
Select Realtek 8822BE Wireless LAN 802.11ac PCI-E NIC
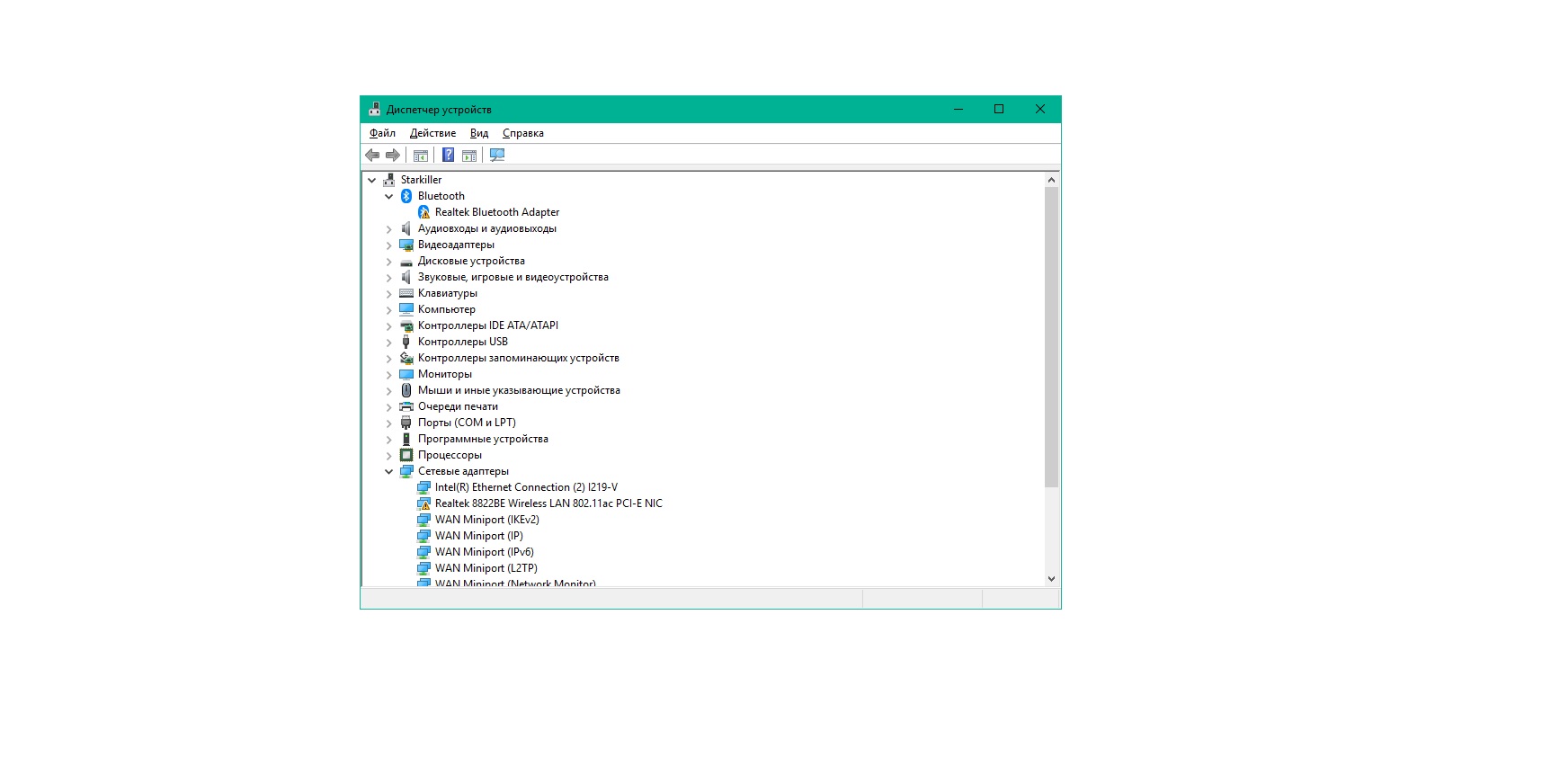click(548, 503)
